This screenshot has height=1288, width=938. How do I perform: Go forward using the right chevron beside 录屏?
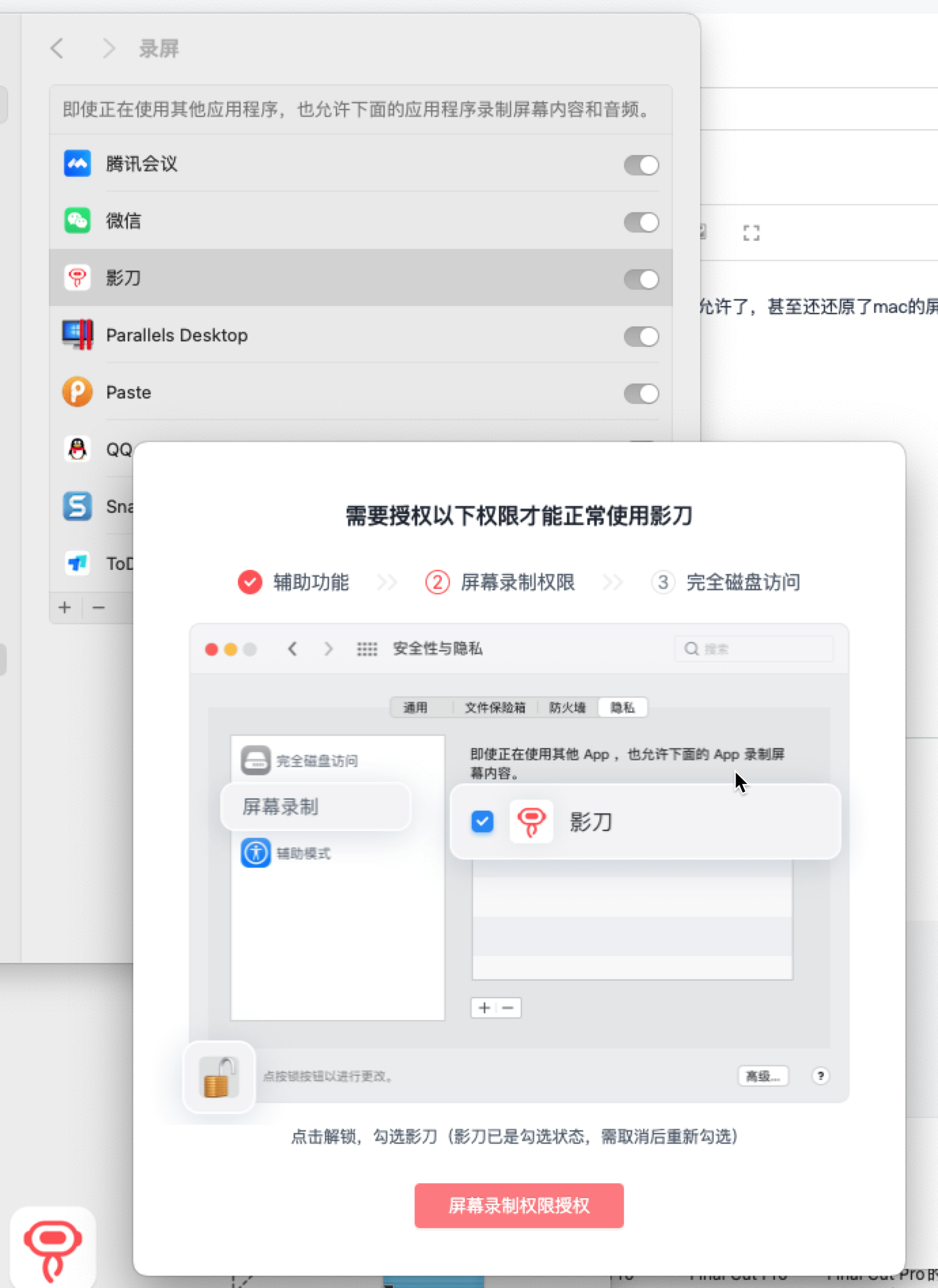tap(109, 48)
